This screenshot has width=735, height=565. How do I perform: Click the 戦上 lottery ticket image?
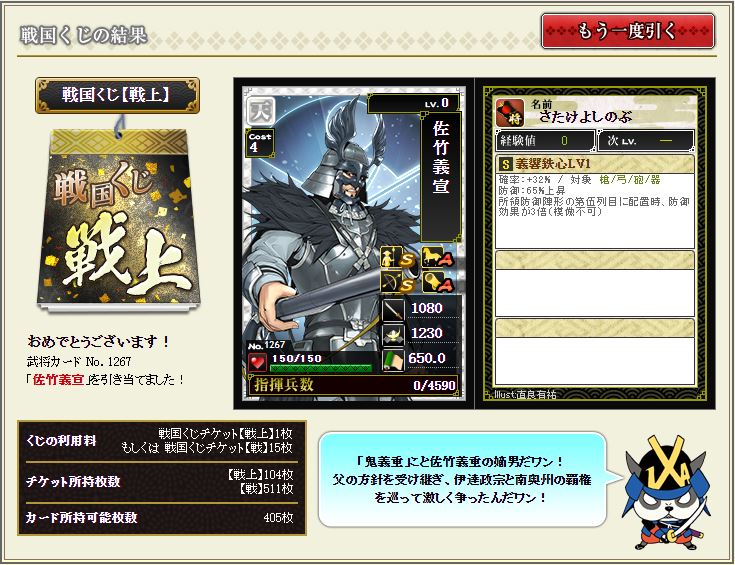pyautogui.click(x=118, y=220)
